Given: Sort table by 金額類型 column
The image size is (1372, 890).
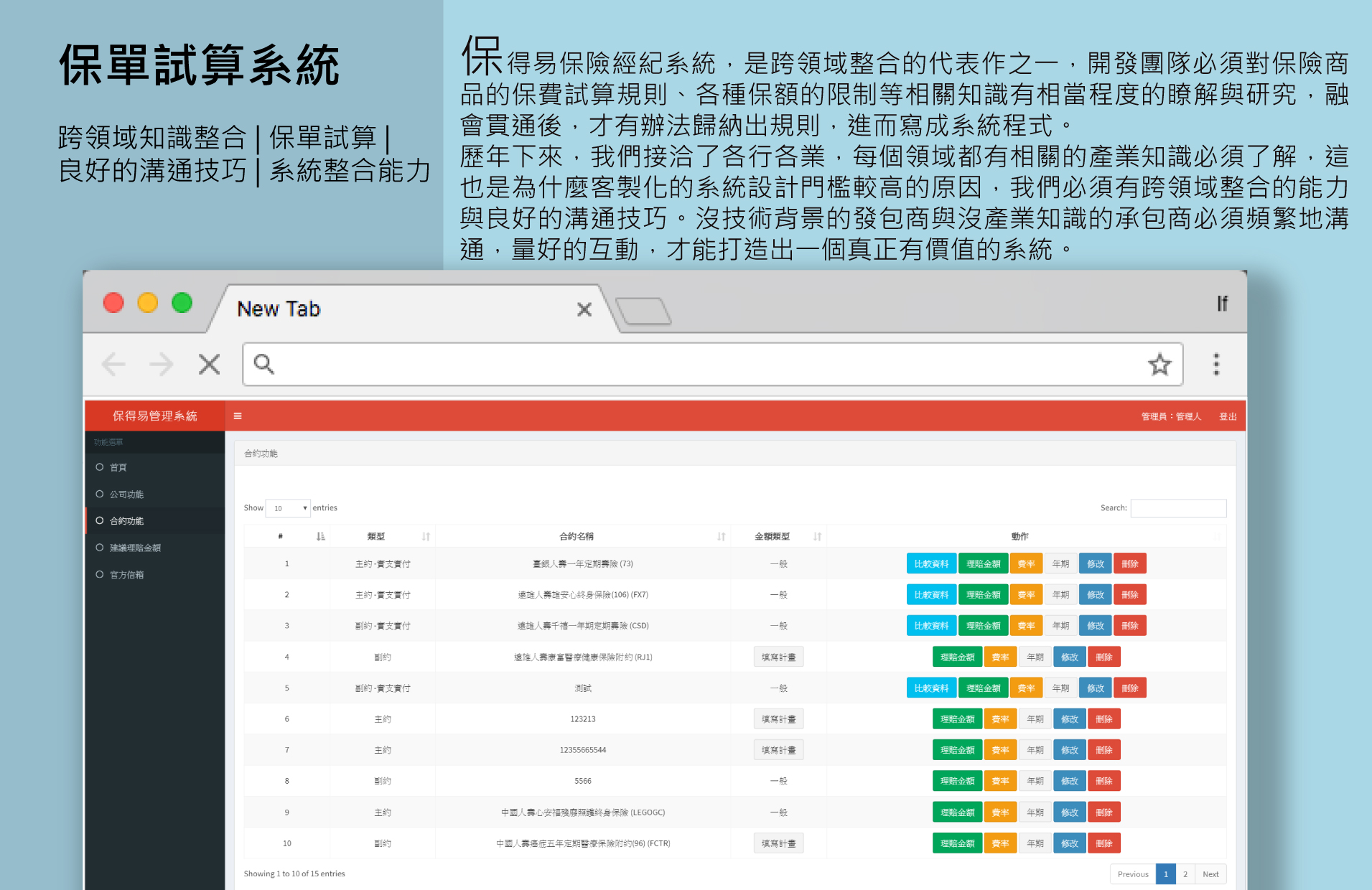Looking at the screenshot, I should point(817,536).
